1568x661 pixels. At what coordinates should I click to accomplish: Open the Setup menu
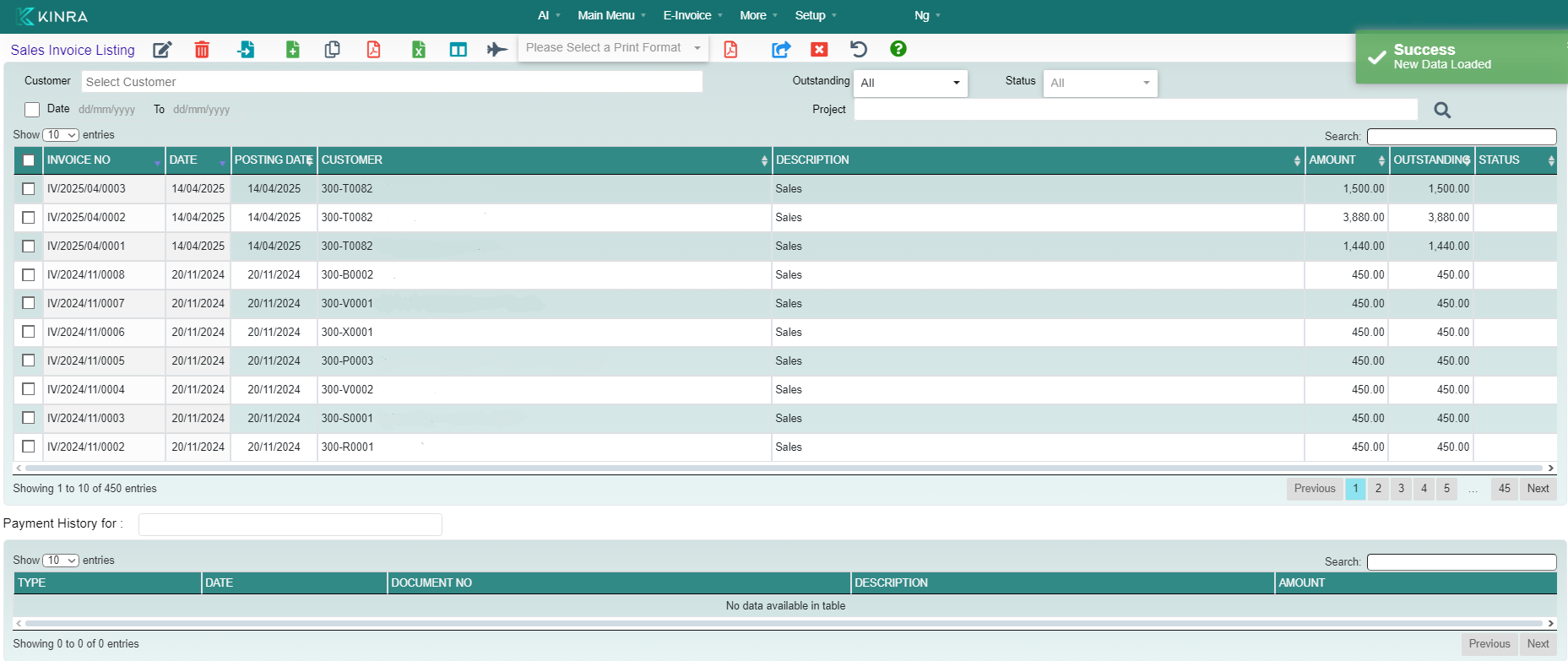click(816, 15)
